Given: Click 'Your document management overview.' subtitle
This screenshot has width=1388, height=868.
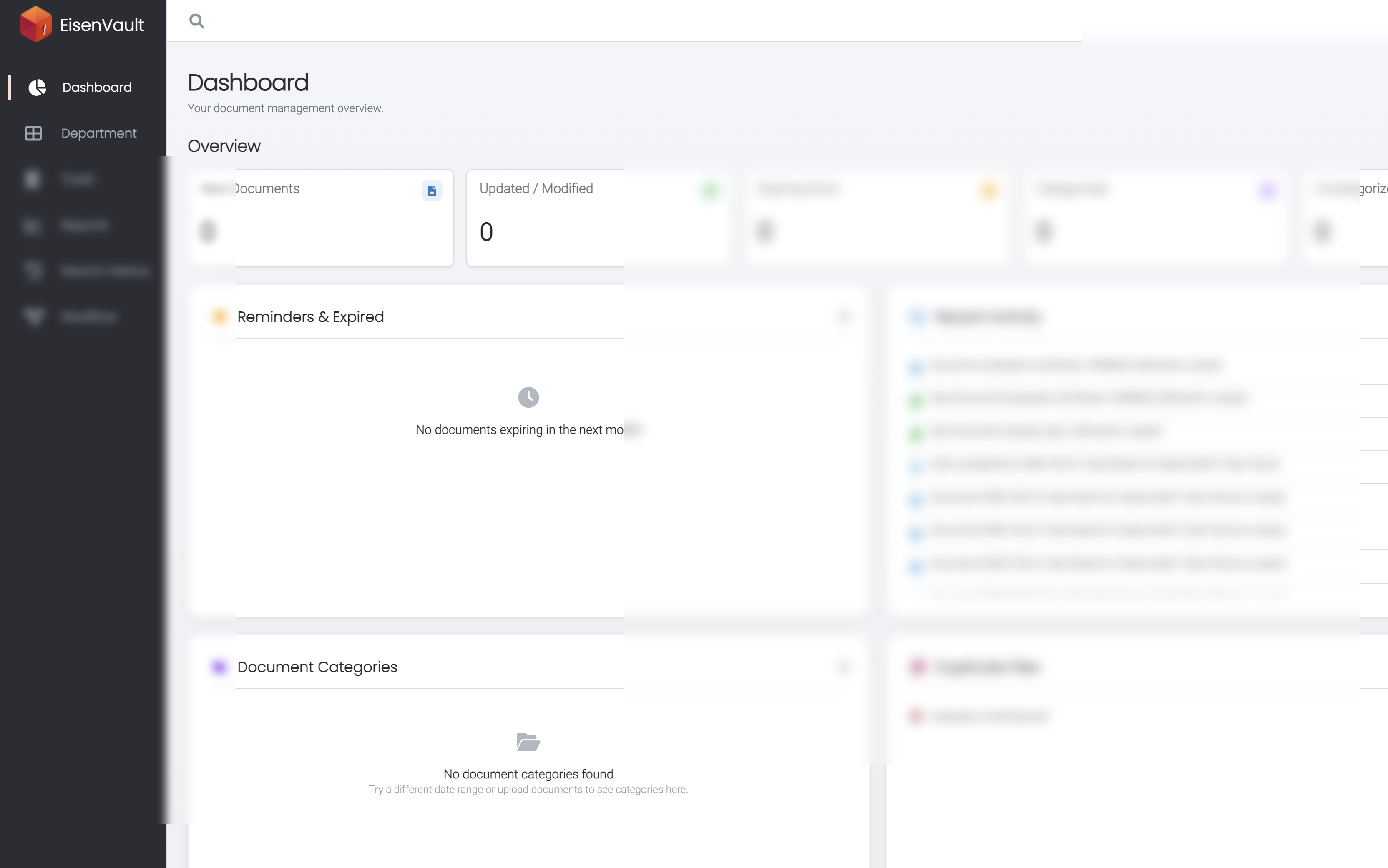Looking at the screenshot, I should tap(285, 108).
